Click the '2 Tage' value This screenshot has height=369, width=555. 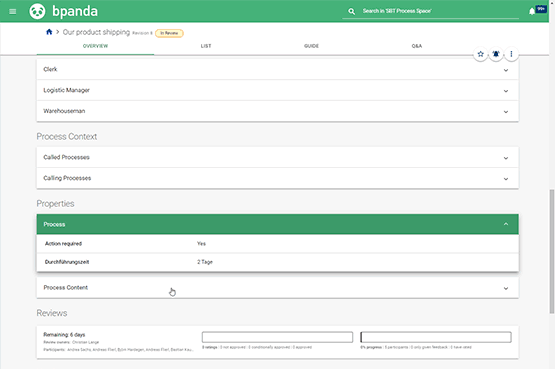point(205,262)
